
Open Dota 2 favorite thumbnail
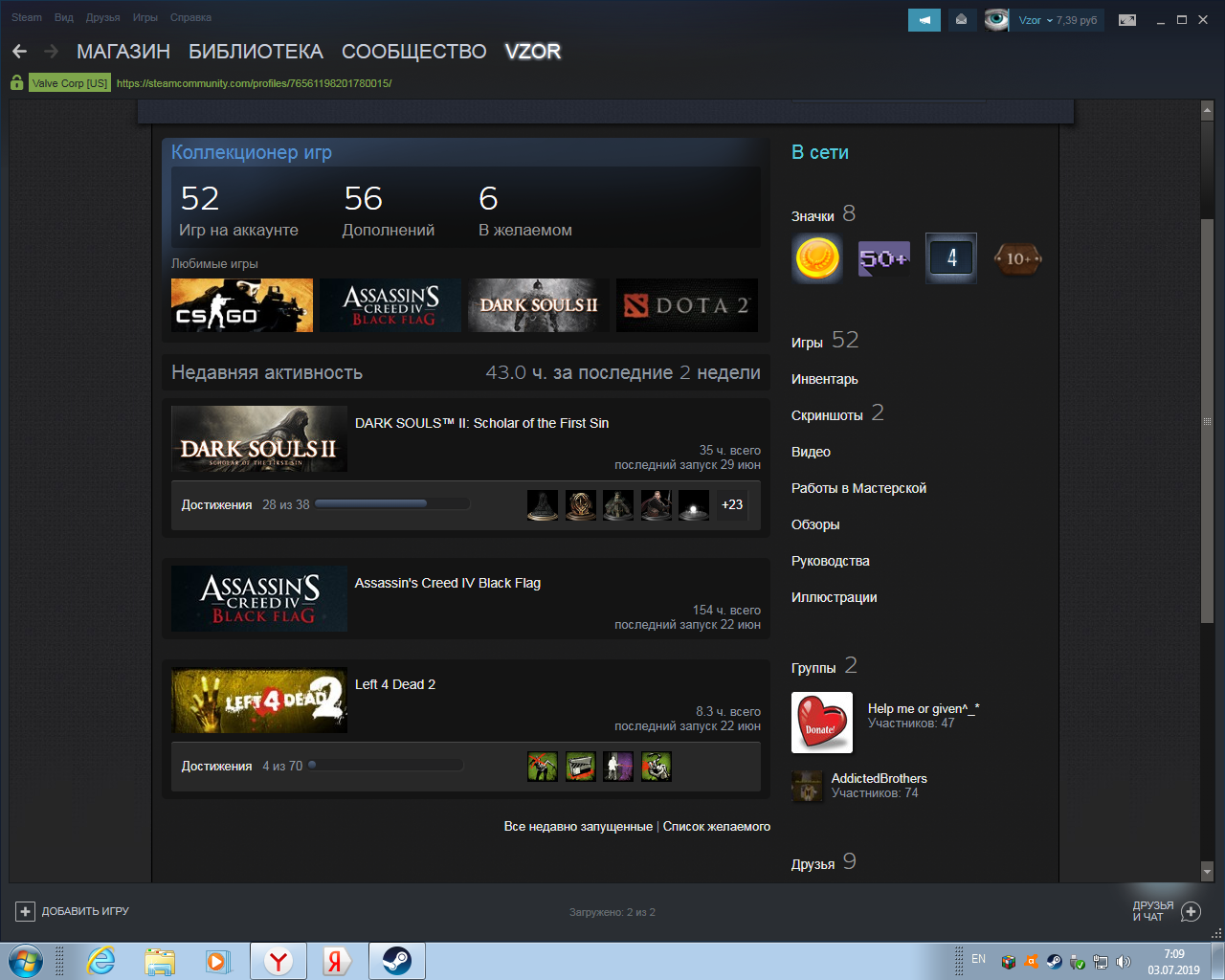pyautogui.click(x=687, y=305)
